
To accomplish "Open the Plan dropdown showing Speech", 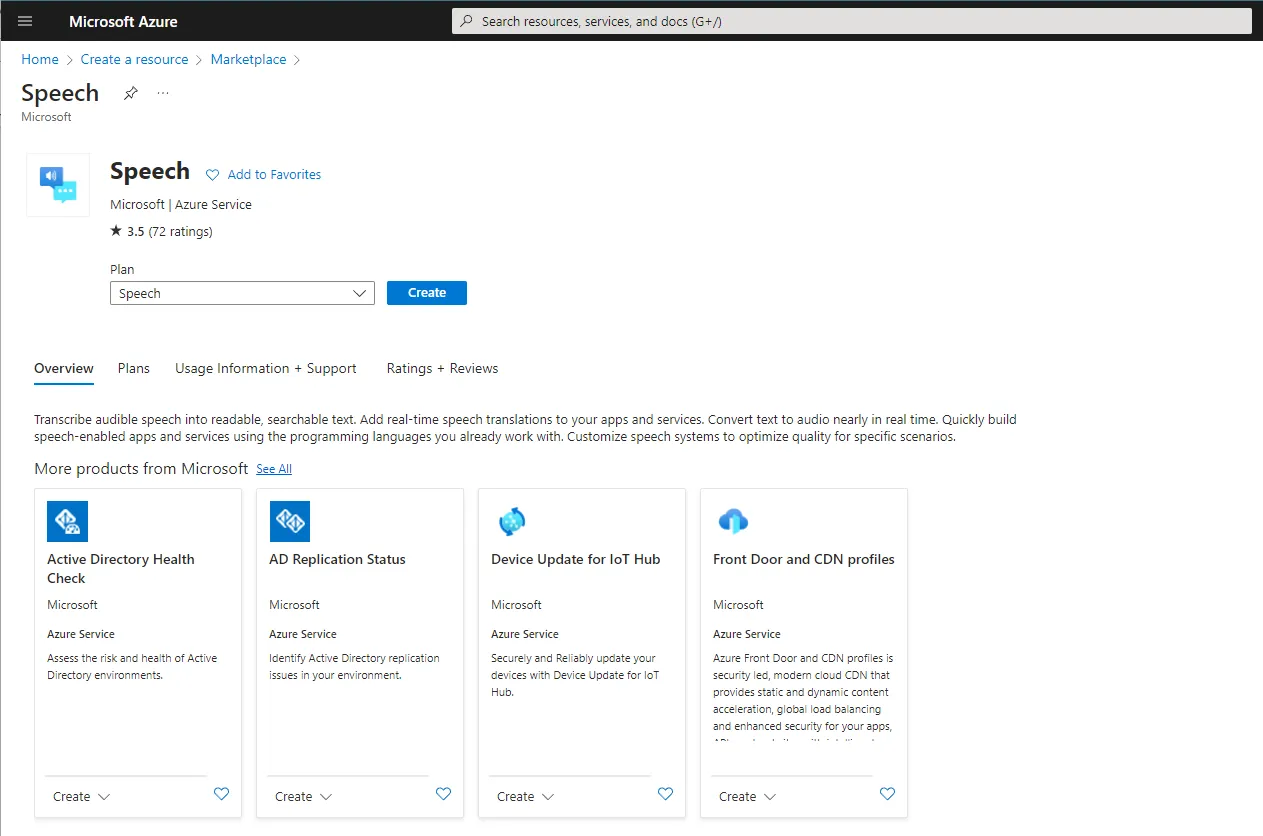I will click(242, 293).
